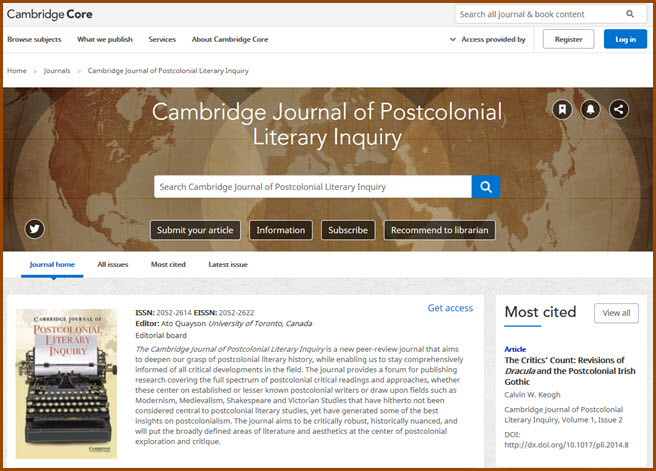Click the Information button
Image resolution: width=656 pixels, height=471 pixels.
tap(281, 230)
